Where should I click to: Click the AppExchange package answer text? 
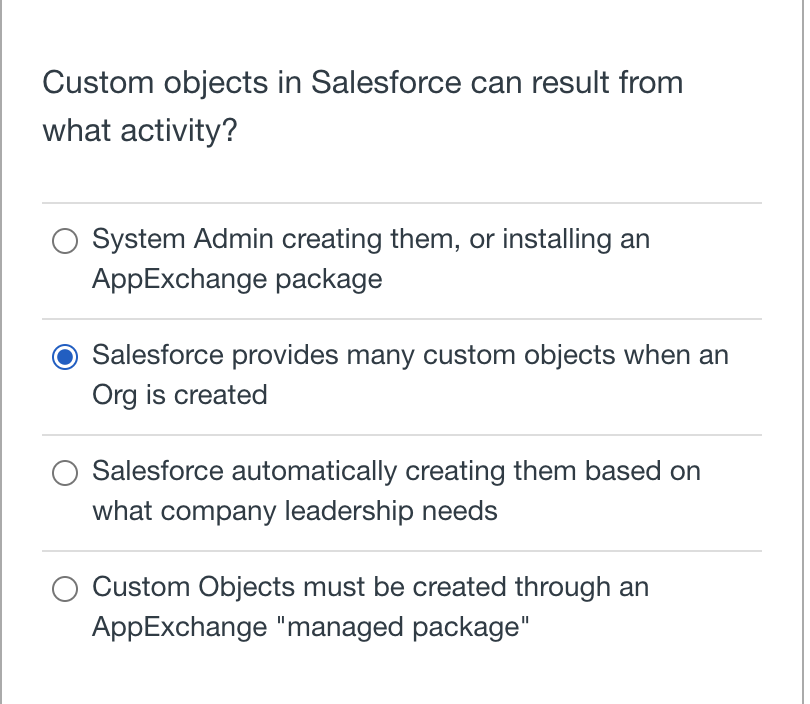[237, 279]
